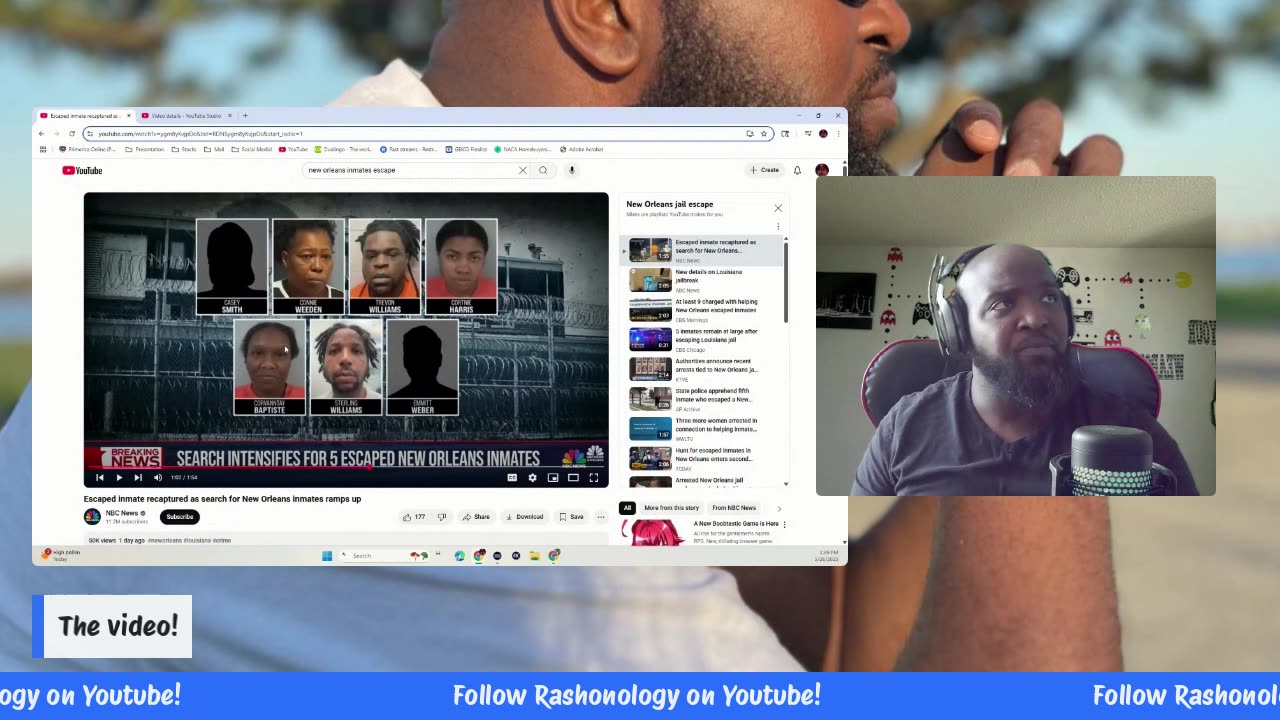Image resolution: width=1280 pixels, height=720 pixels.
Task: Open the Windows Start menu
Action: click(327, 556)
